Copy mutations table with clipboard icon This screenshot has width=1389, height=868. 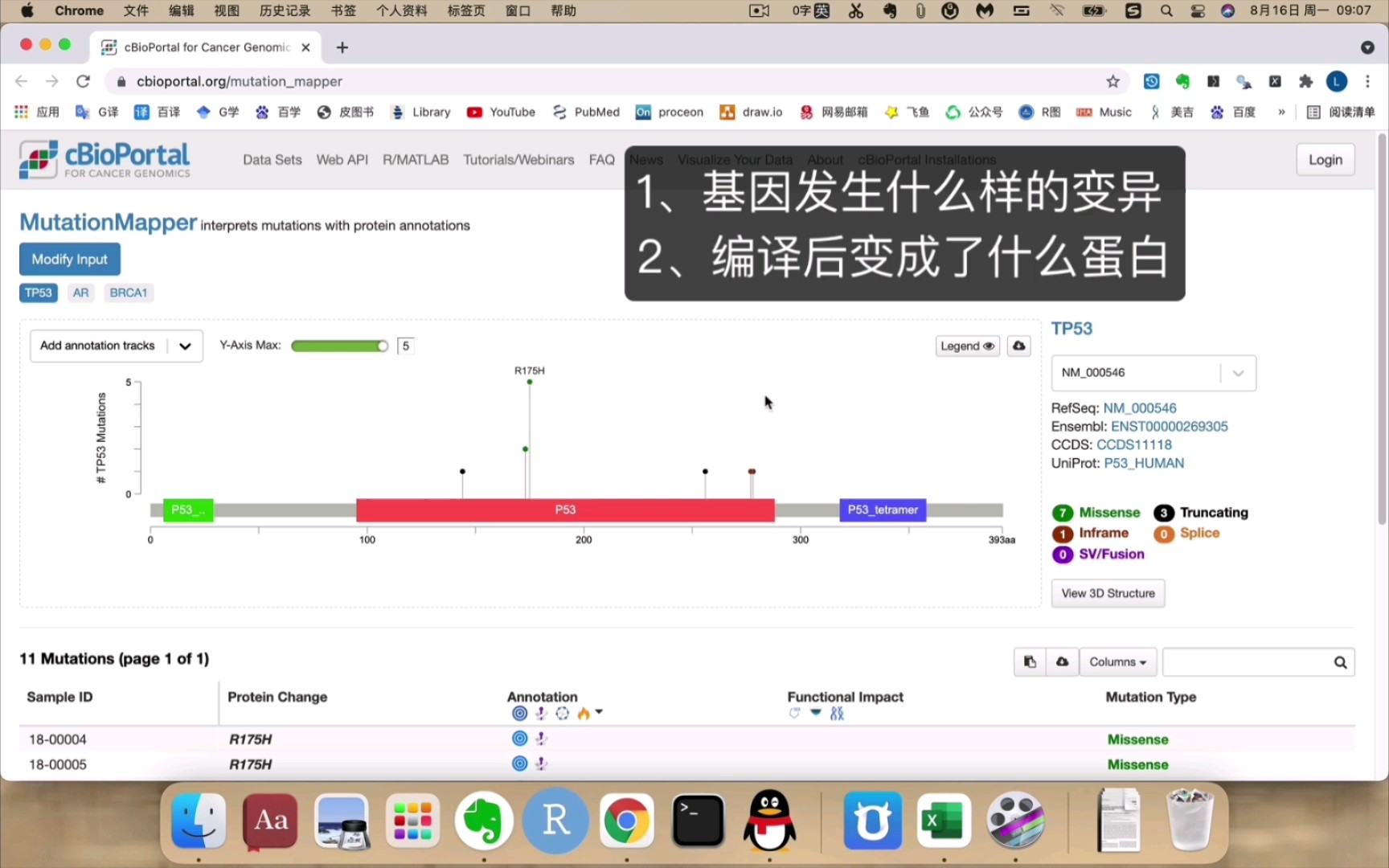coord(1030,662)
